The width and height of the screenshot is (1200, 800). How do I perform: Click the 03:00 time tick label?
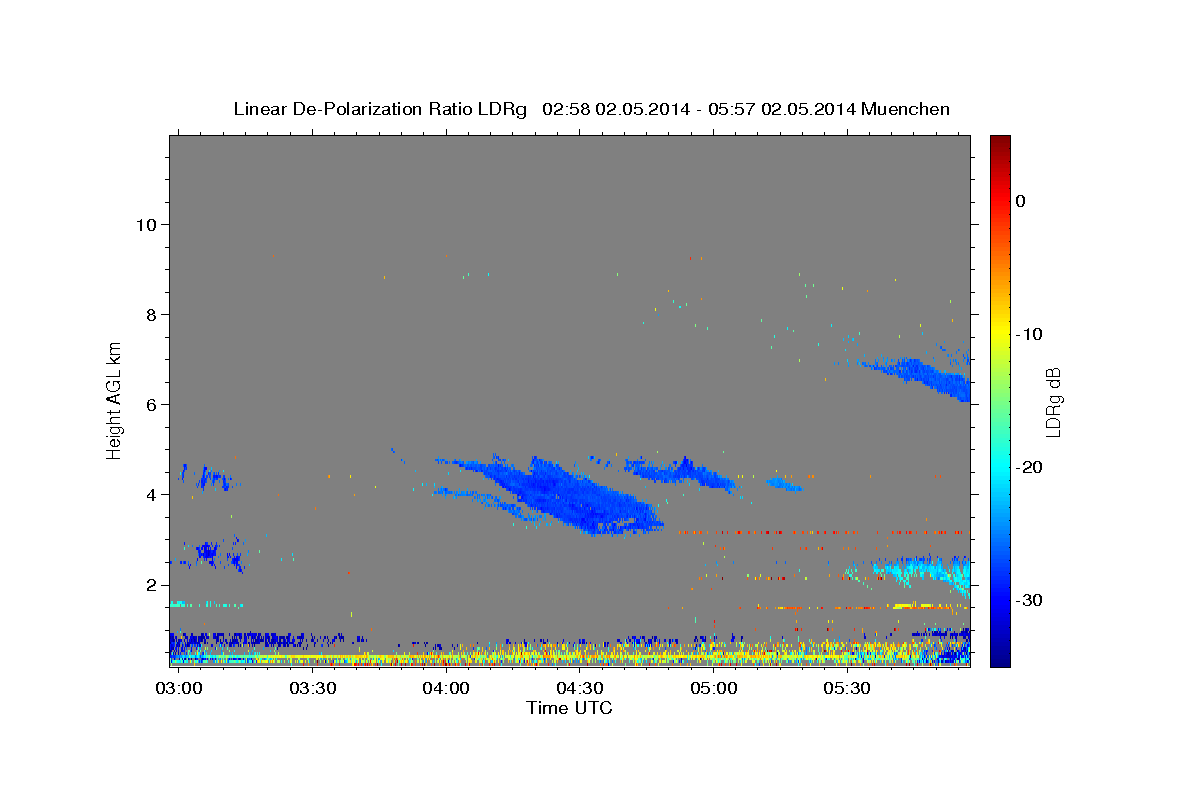[179, 689]
